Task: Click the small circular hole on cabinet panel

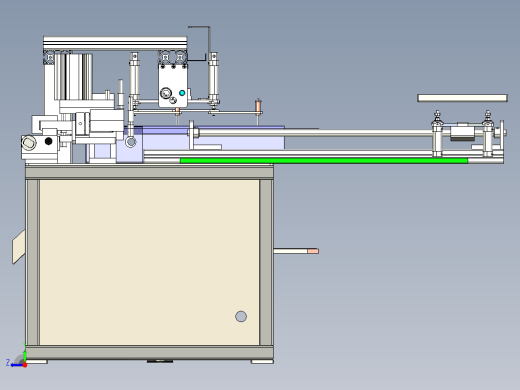Action: pyautogui.click(x=241, y=316)
